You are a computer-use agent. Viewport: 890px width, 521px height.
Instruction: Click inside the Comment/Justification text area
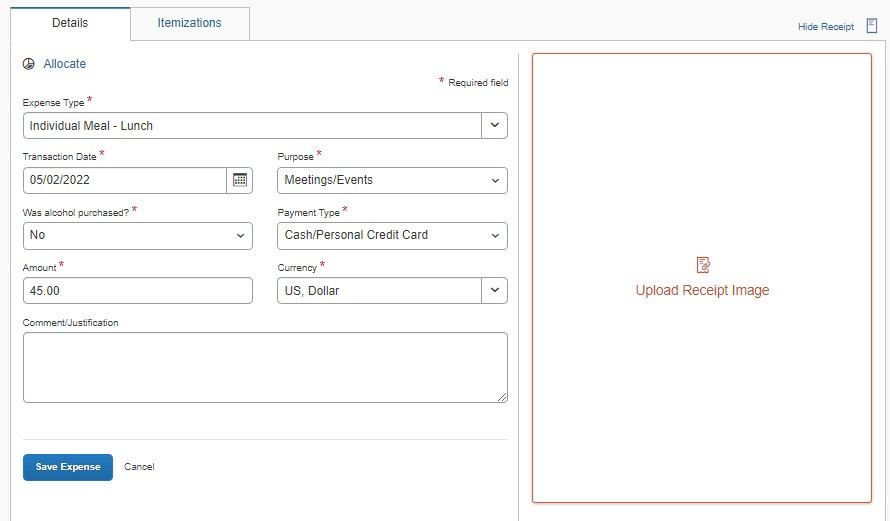(264, 367)
